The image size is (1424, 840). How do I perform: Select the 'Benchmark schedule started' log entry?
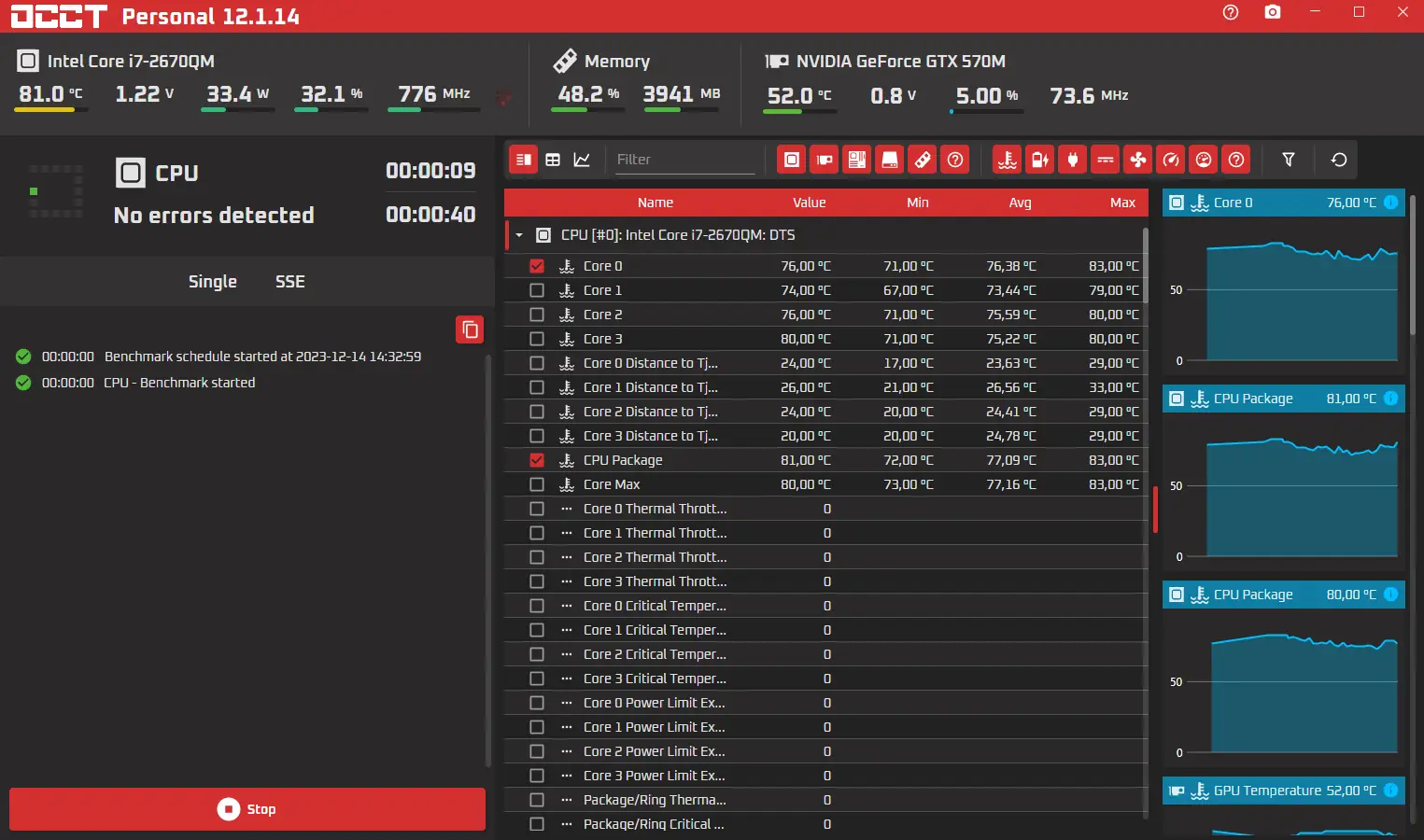[x=262, y=357]
